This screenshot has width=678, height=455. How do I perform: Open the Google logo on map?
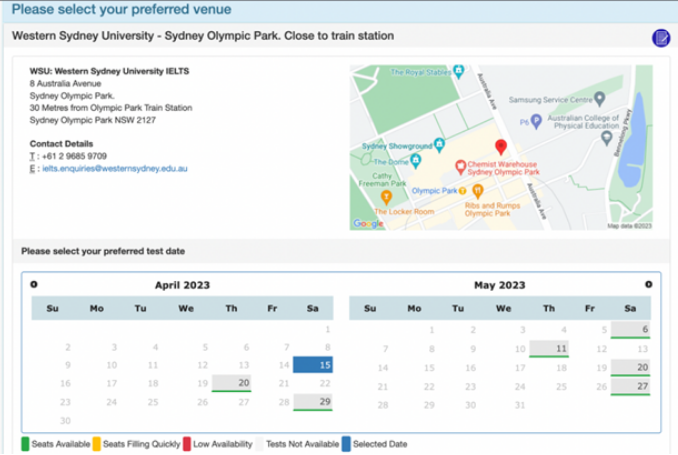tap(368, 223)
